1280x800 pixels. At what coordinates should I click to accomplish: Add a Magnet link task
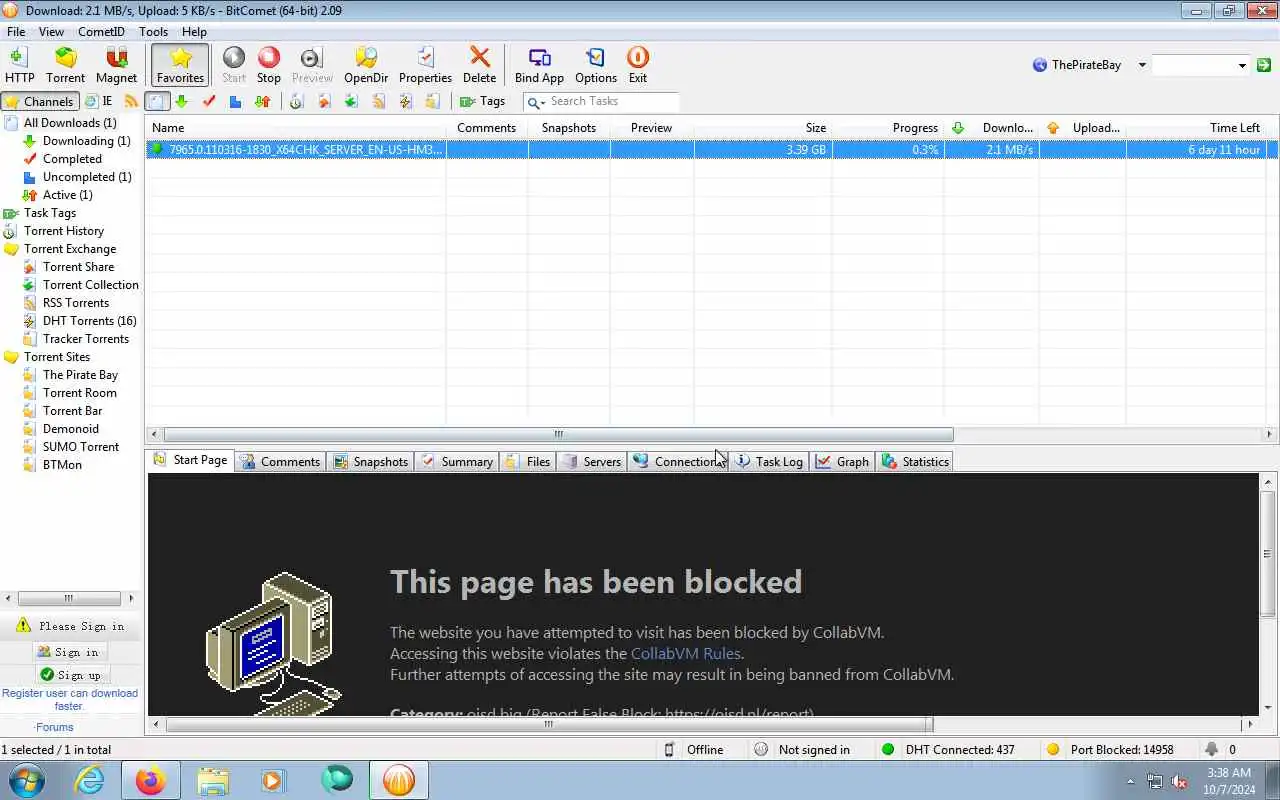[116, 66]
